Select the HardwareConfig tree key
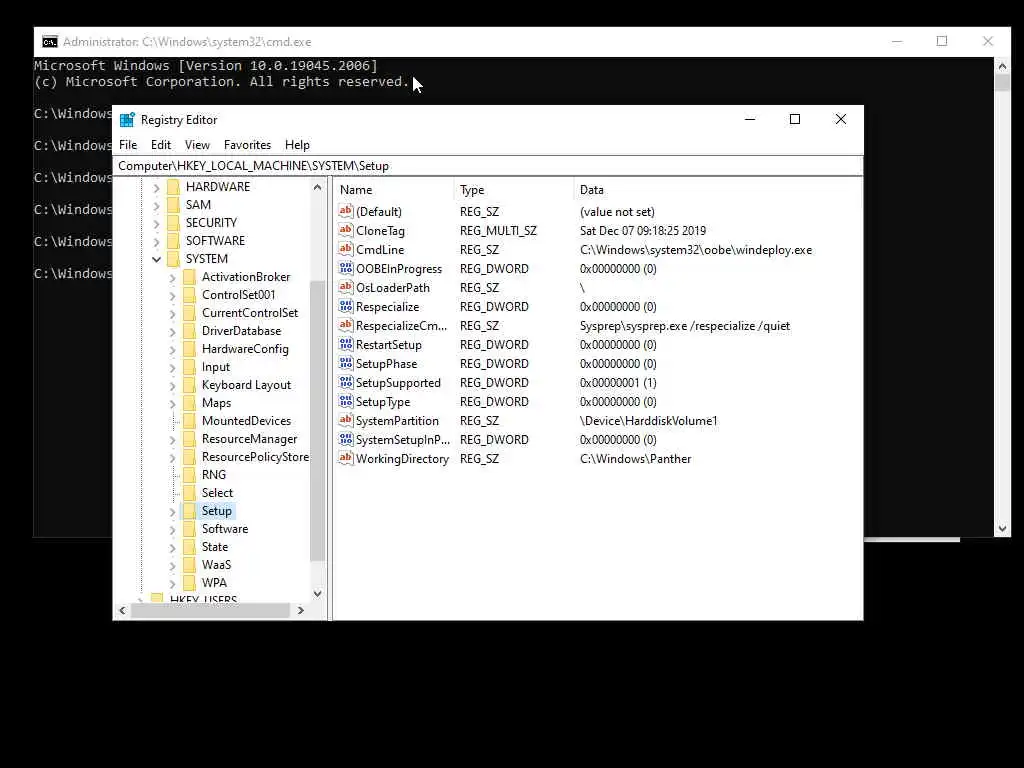 tap(245, 349)
